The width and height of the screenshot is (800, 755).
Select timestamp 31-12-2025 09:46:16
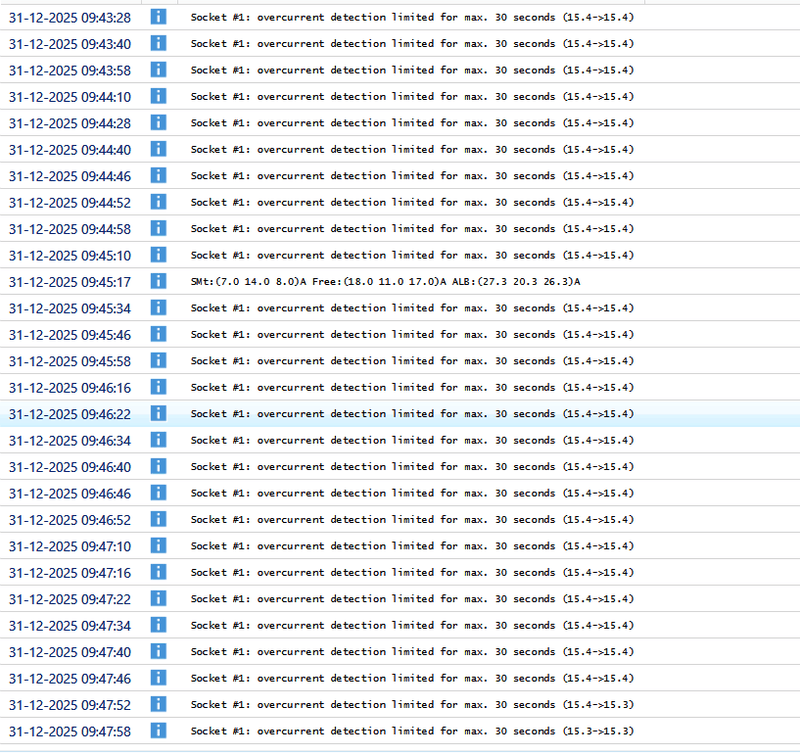[x=70, y=388]
